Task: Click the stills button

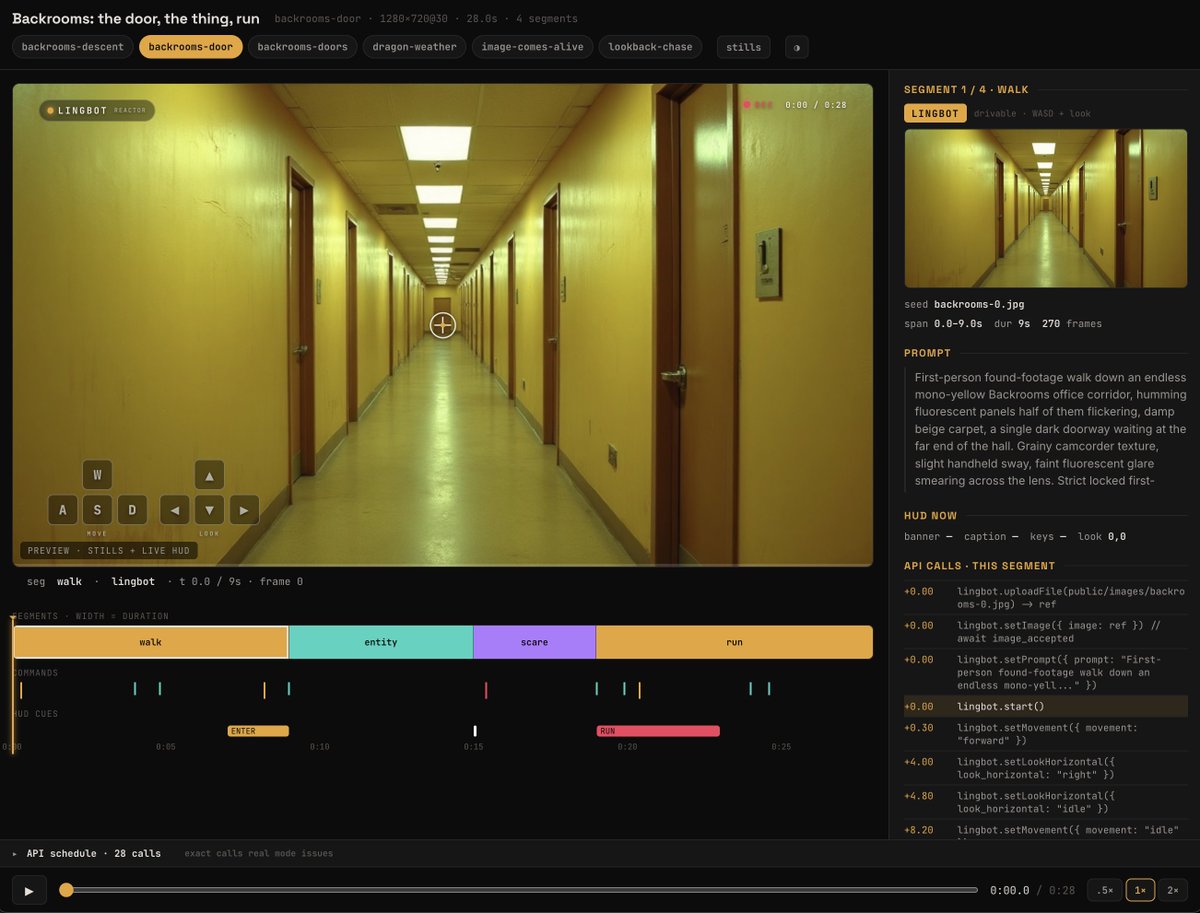Action: tap(744, 47)
